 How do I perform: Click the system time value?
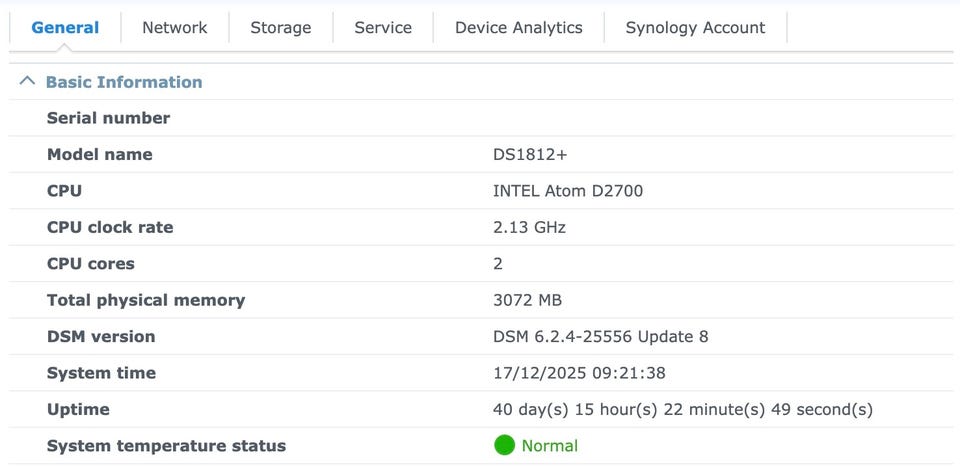(580, 373)
